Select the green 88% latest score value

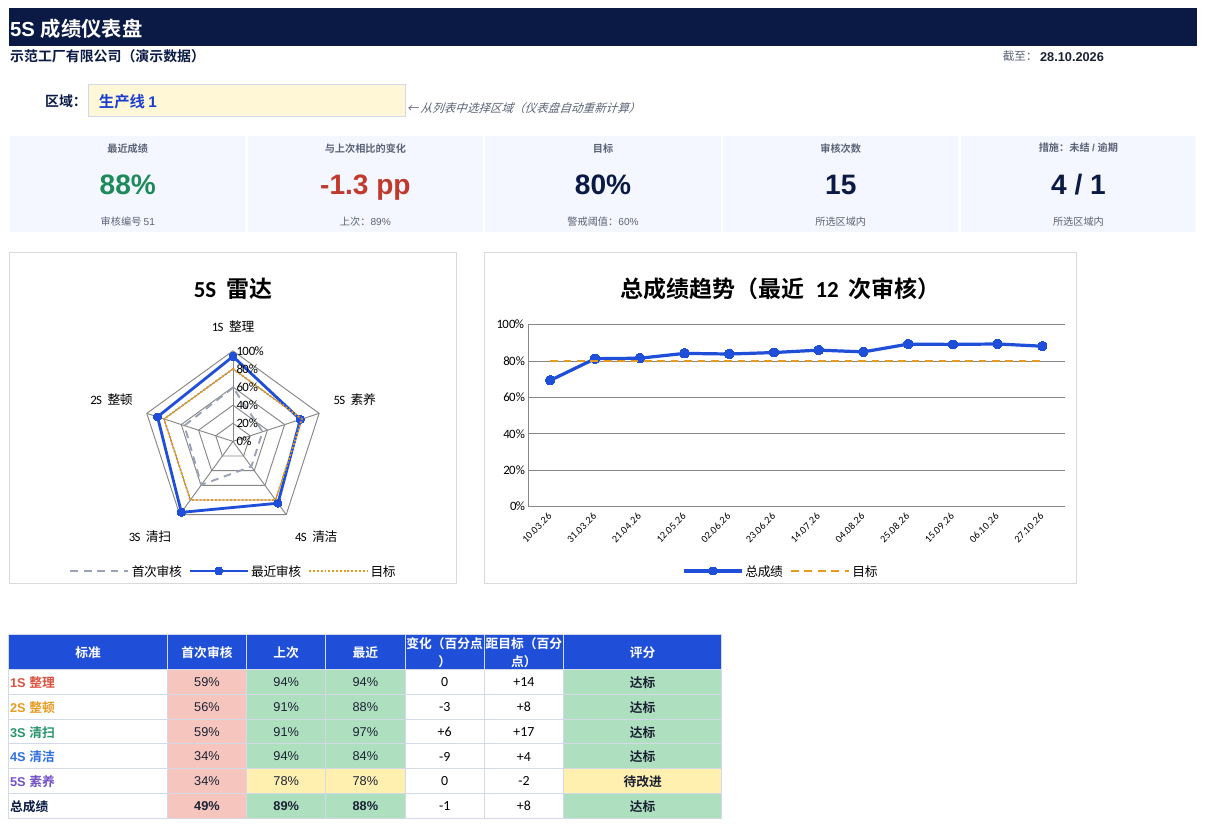pos(128,185)
